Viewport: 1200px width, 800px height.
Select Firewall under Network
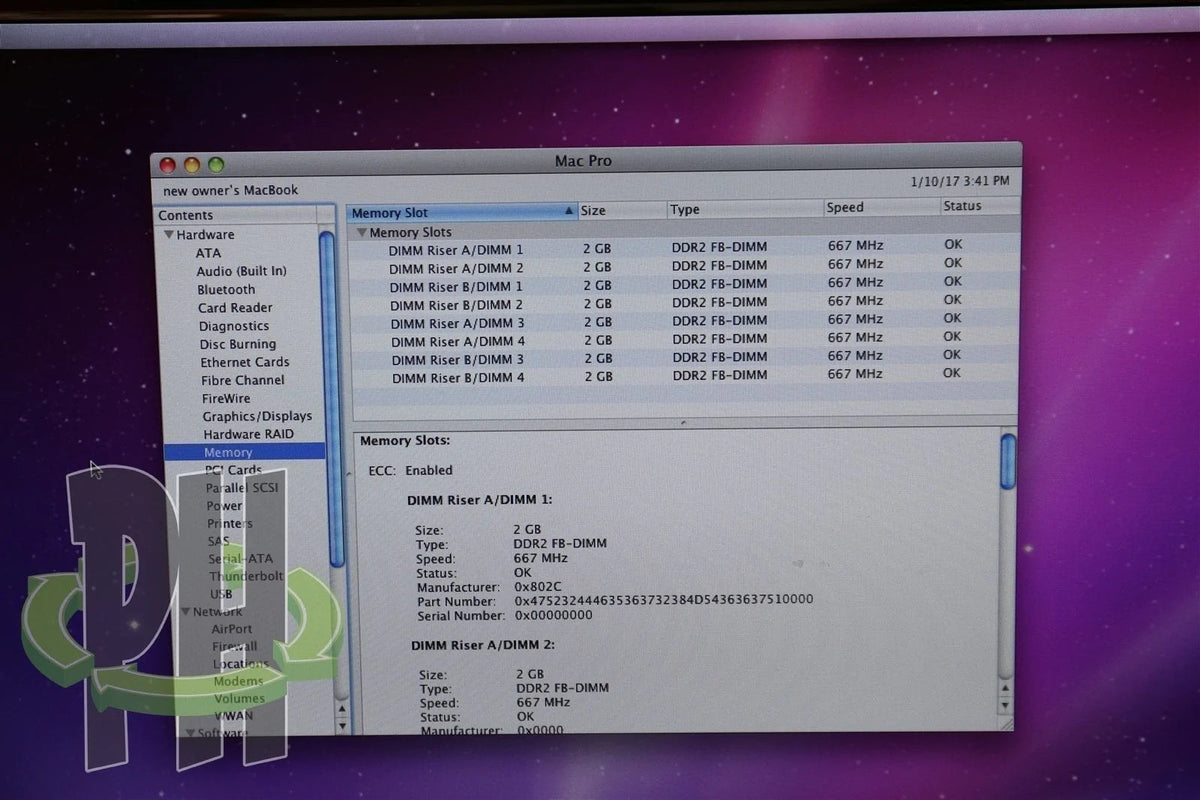point(234,646)
